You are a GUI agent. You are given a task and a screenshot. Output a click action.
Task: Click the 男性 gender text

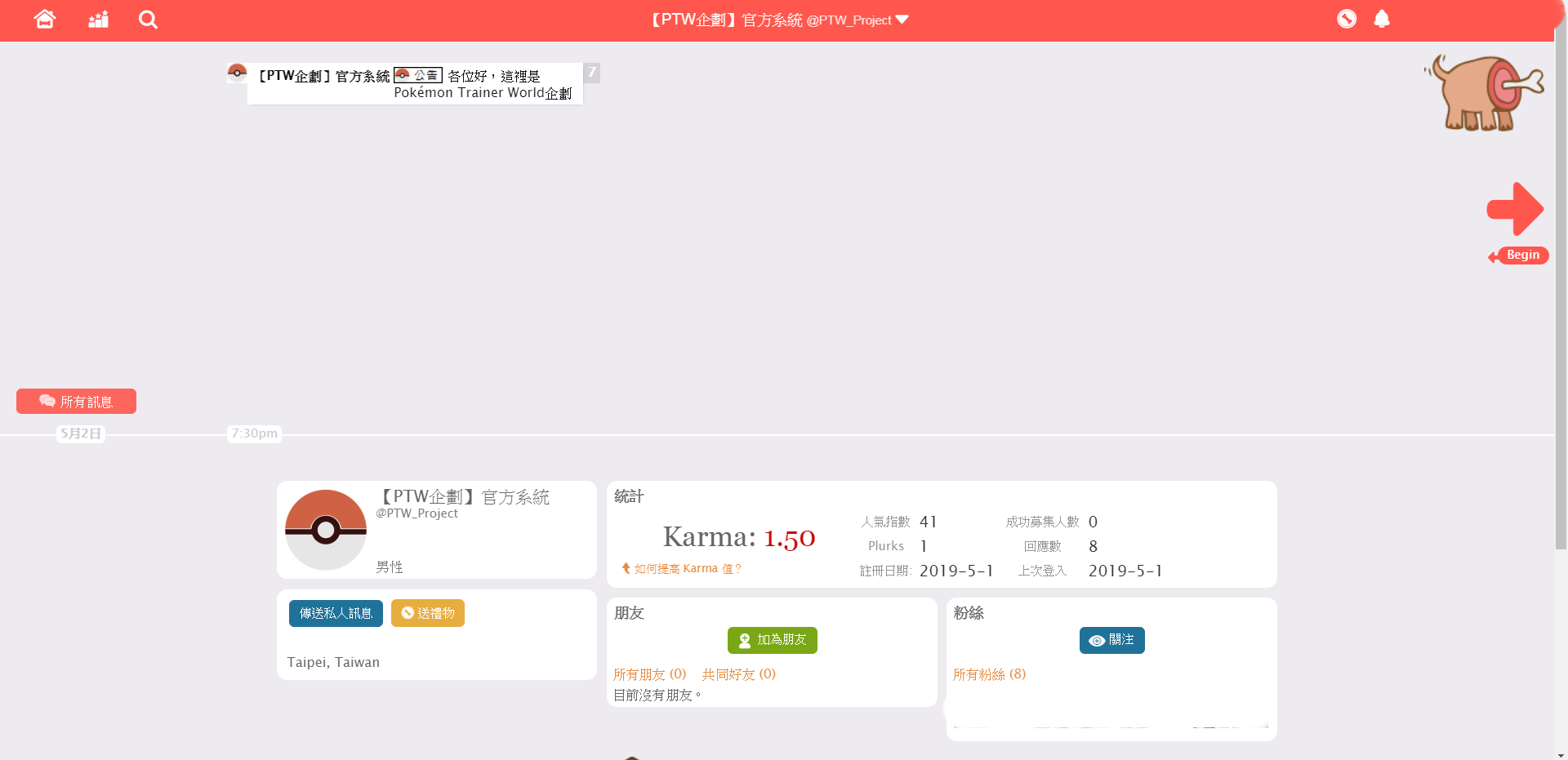click(x=390, y=567)
